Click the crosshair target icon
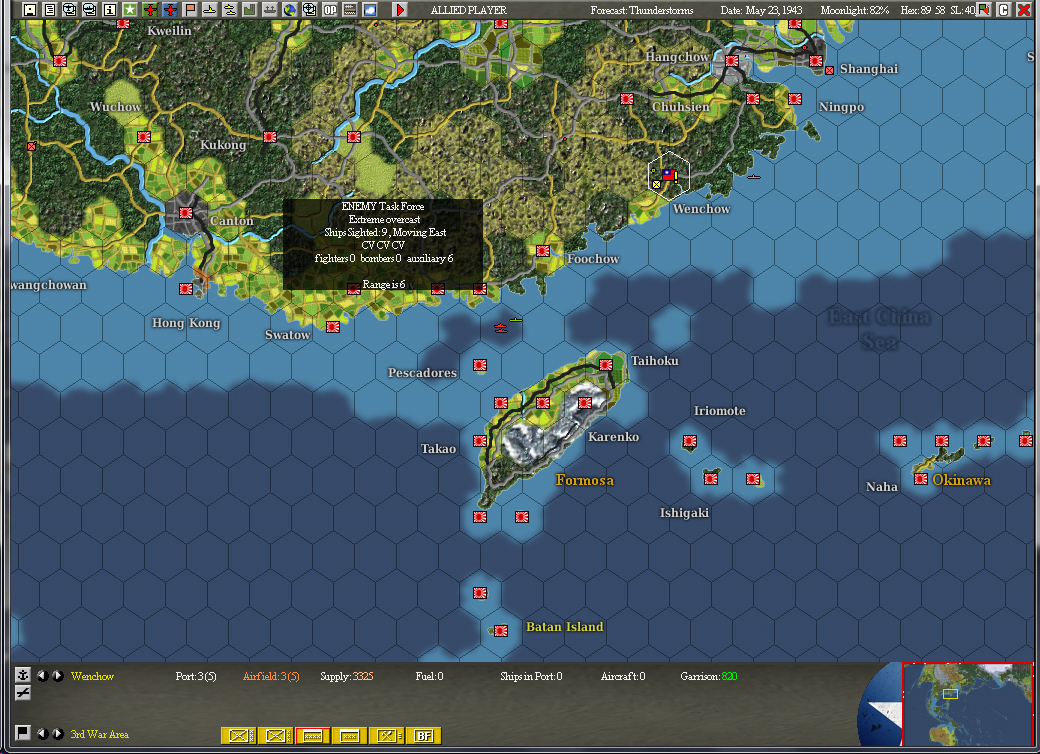 coord(310,9)
